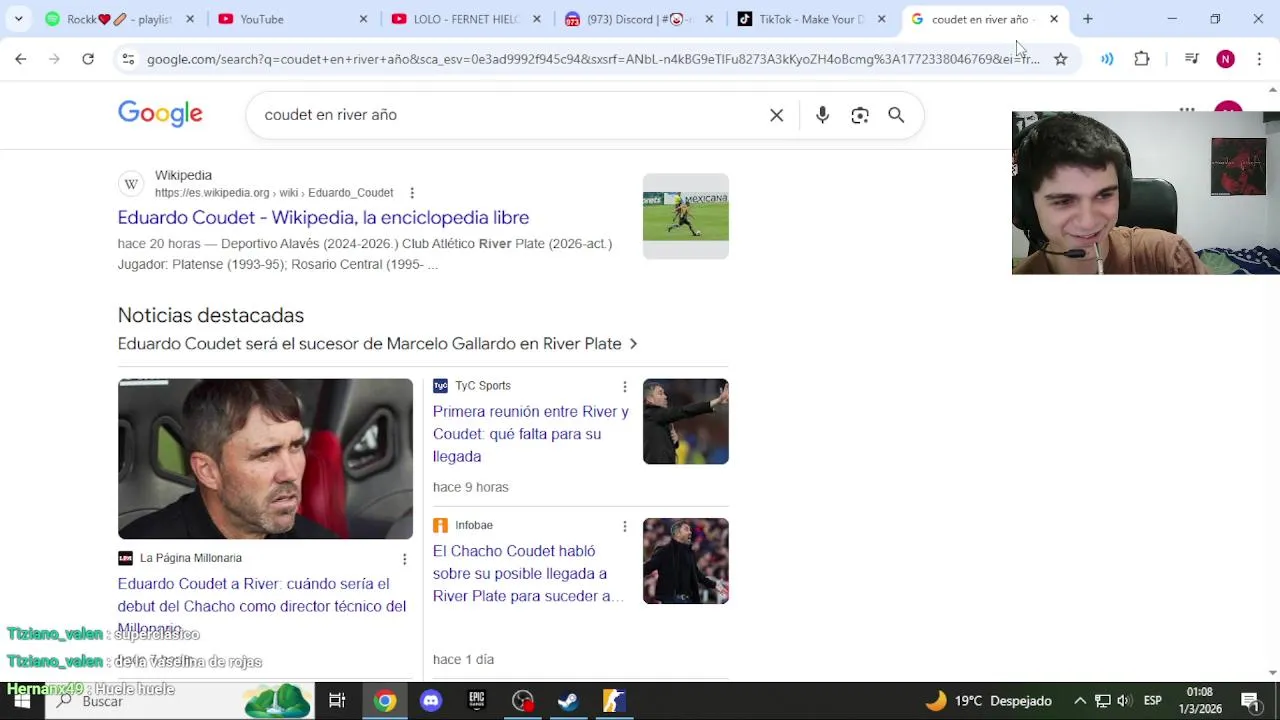
Task: Focus the Chrome address bar URL
Action: (x=593, y=59)
